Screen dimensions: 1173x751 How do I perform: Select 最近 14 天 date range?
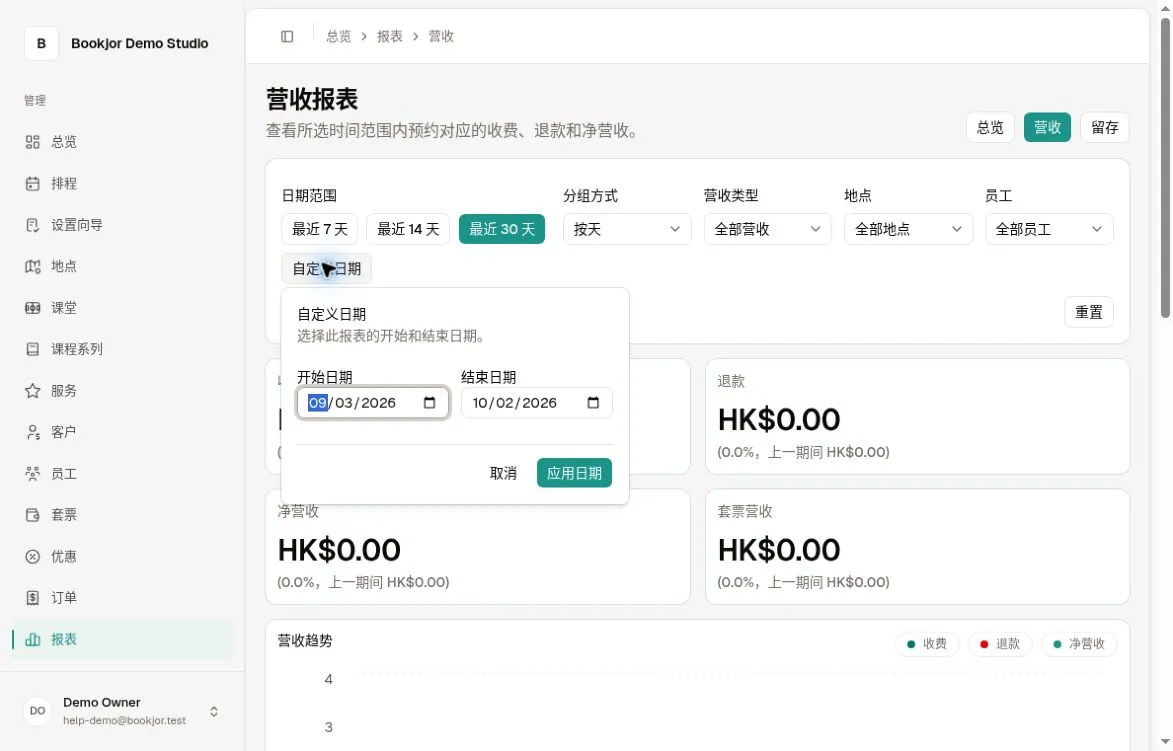pyautogui.click(x=408, y=229)
